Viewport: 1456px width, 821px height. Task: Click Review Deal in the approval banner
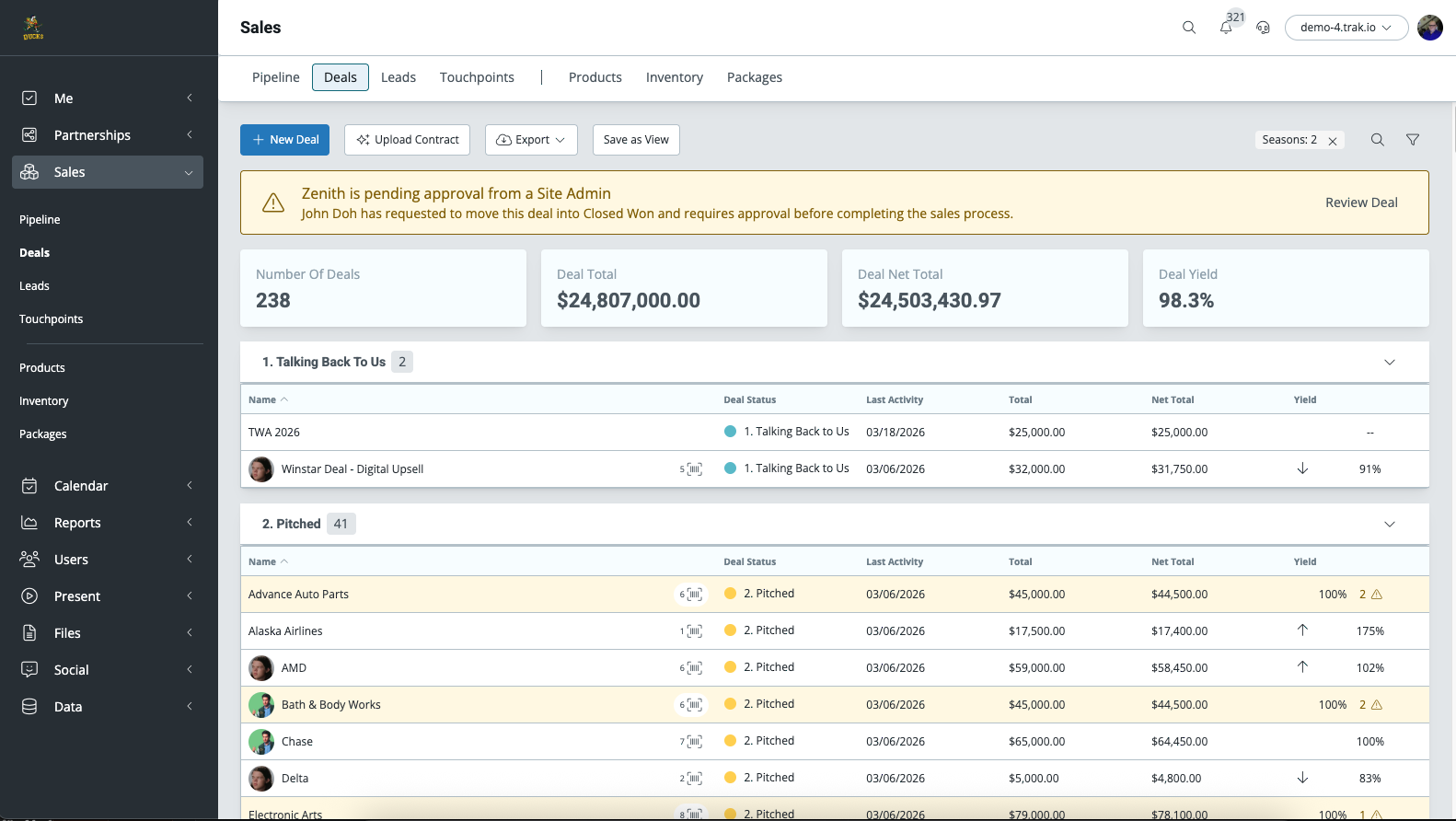click(x=1361, y=202)
